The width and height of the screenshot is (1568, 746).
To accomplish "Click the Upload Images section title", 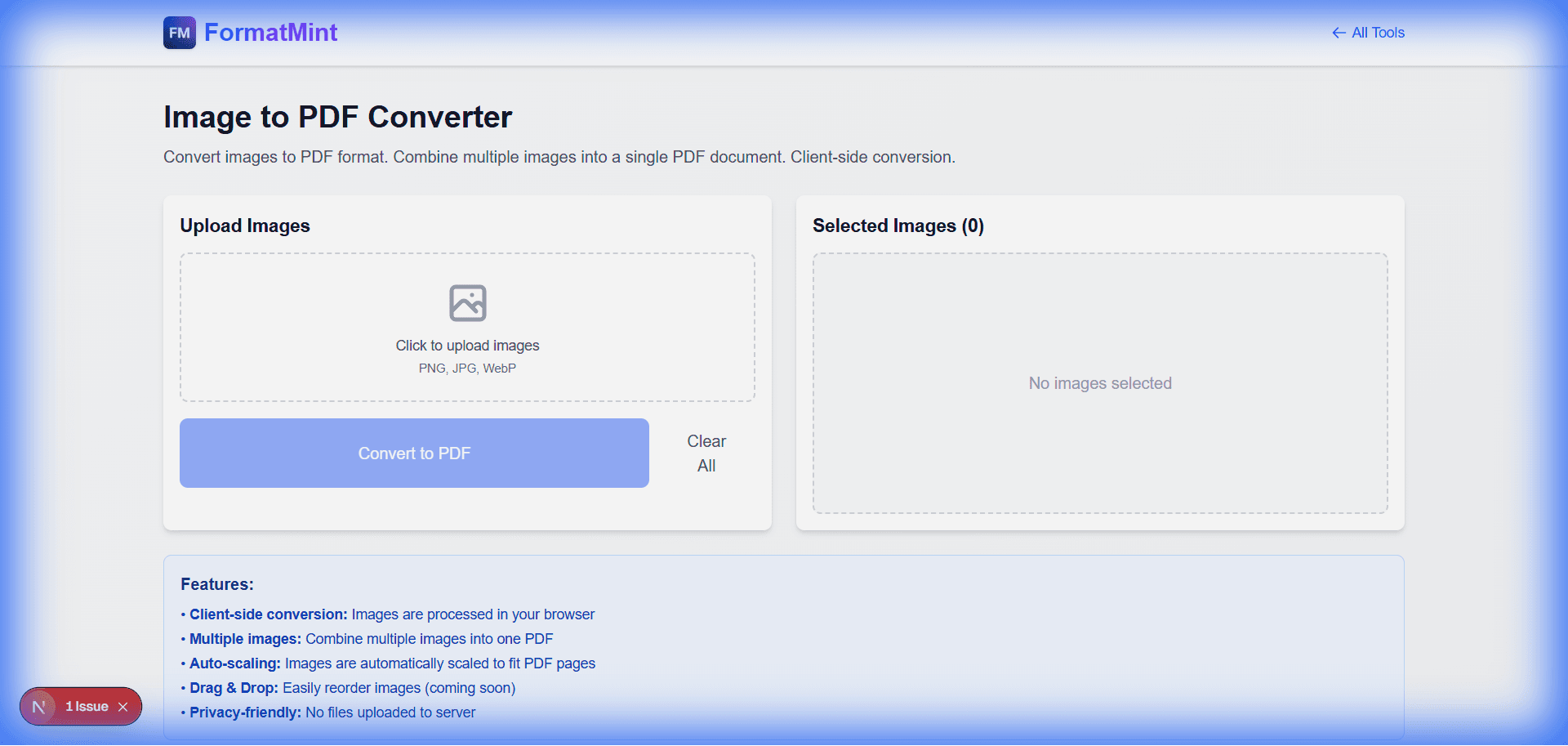I will 244,226.
